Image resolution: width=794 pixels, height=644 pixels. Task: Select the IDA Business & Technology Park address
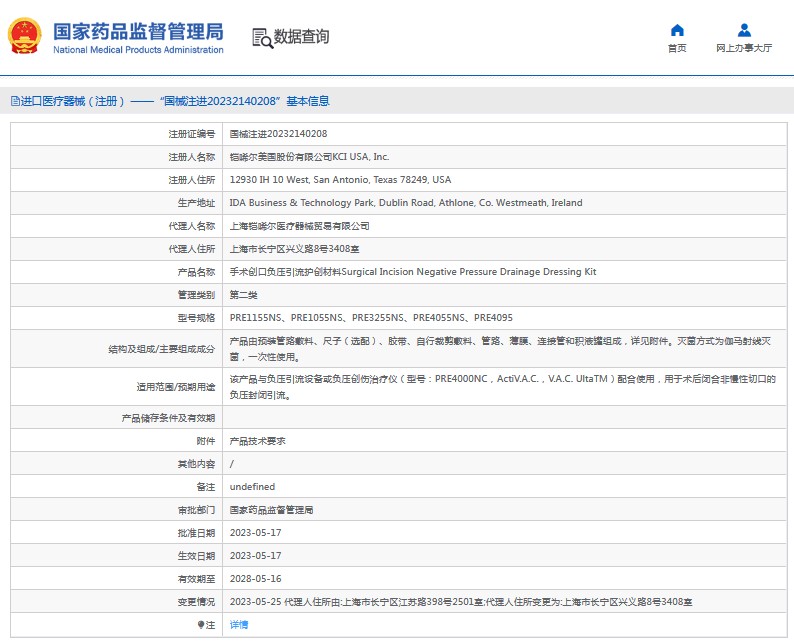[406, 203]
